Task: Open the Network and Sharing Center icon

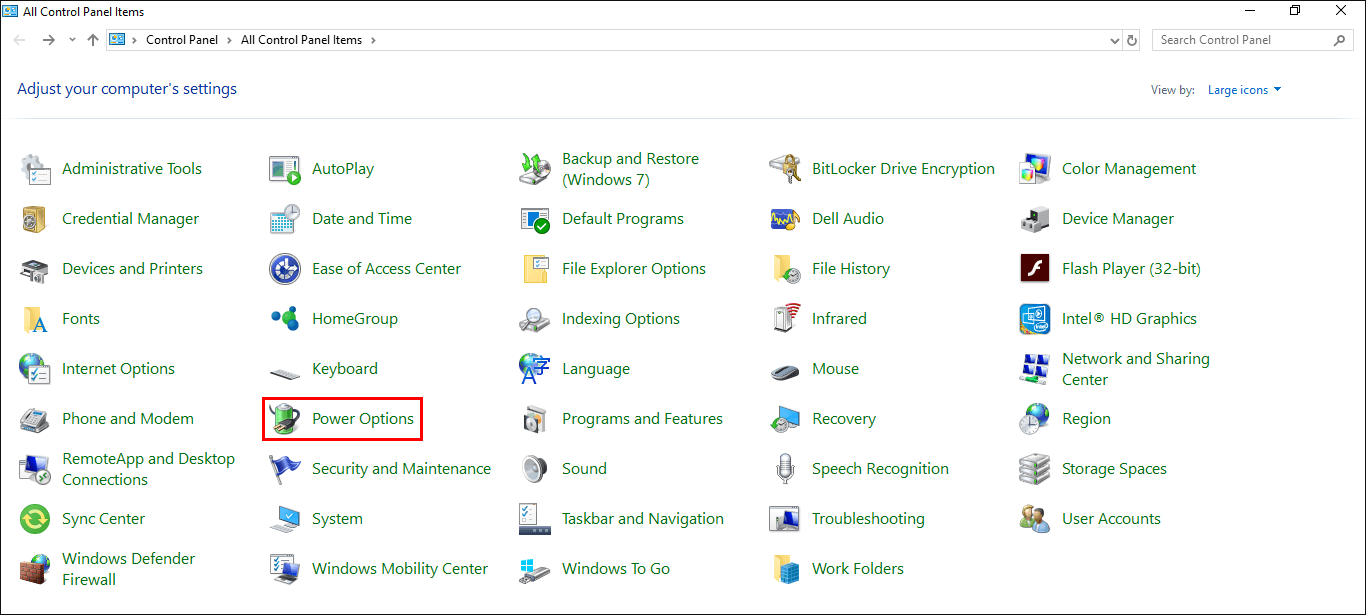Action: coord(1035,369)
